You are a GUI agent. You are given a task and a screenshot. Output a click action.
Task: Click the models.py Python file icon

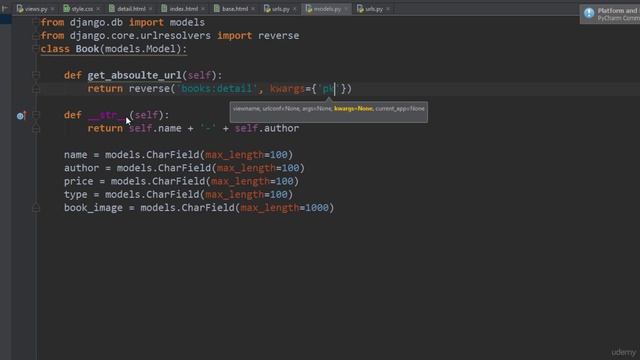309,9
